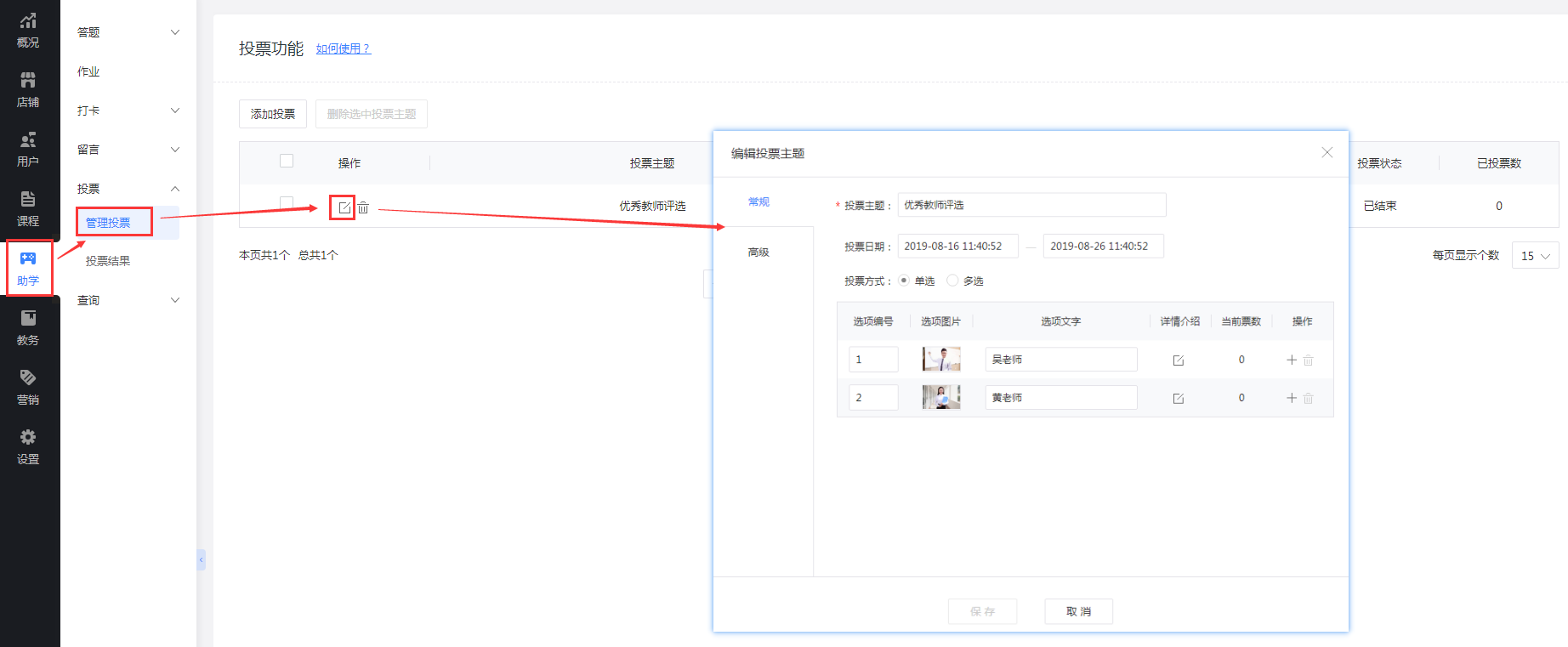Select the 单选 radio button
This screenshot has height=647, width=1568.
(x=904, y=281)
